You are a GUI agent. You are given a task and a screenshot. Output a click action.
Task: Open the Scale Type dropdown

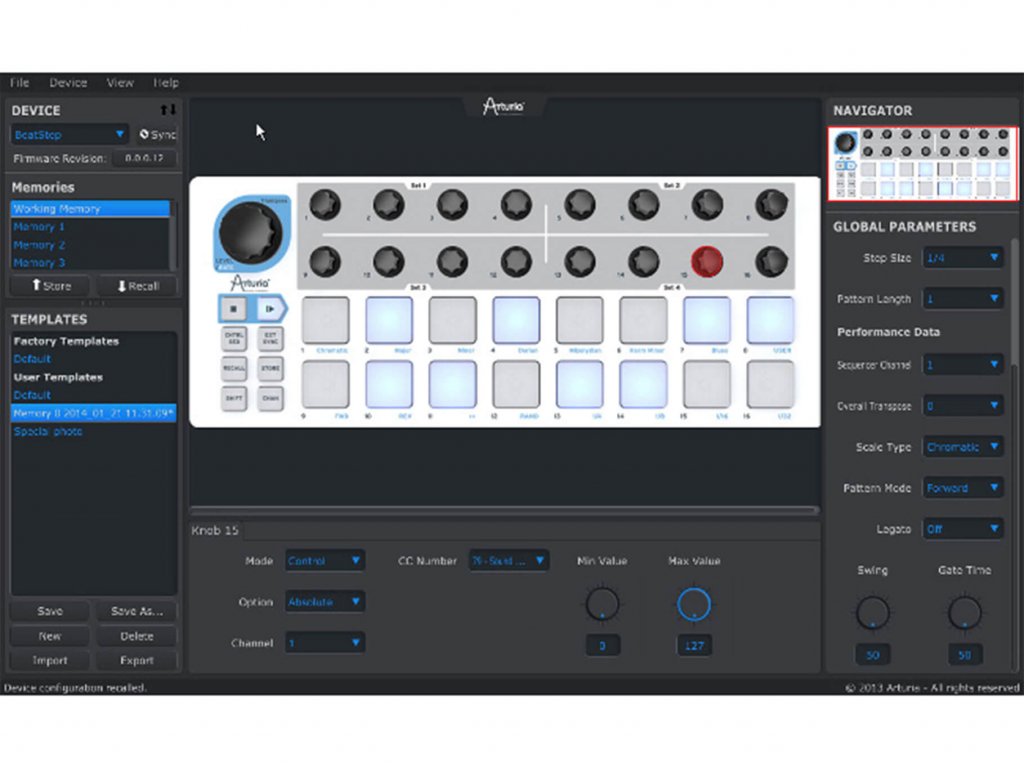pos(962,447)
